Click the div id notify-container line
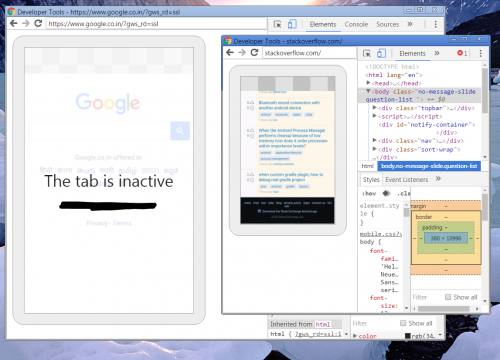This screenshot has height=360, width=500. (x=427, y=125)
